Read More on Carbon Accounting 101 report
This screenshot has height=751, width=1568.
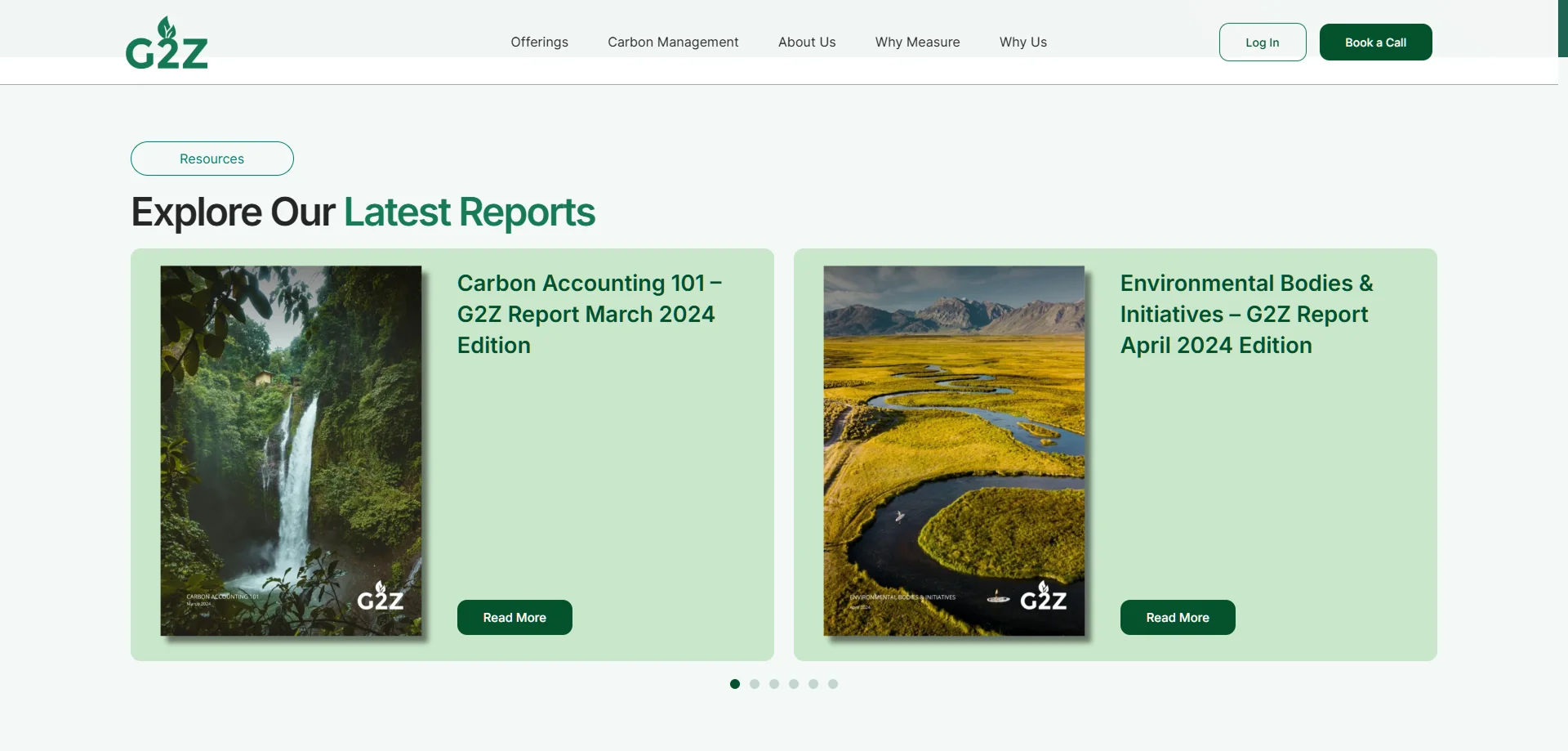[514, 618]
